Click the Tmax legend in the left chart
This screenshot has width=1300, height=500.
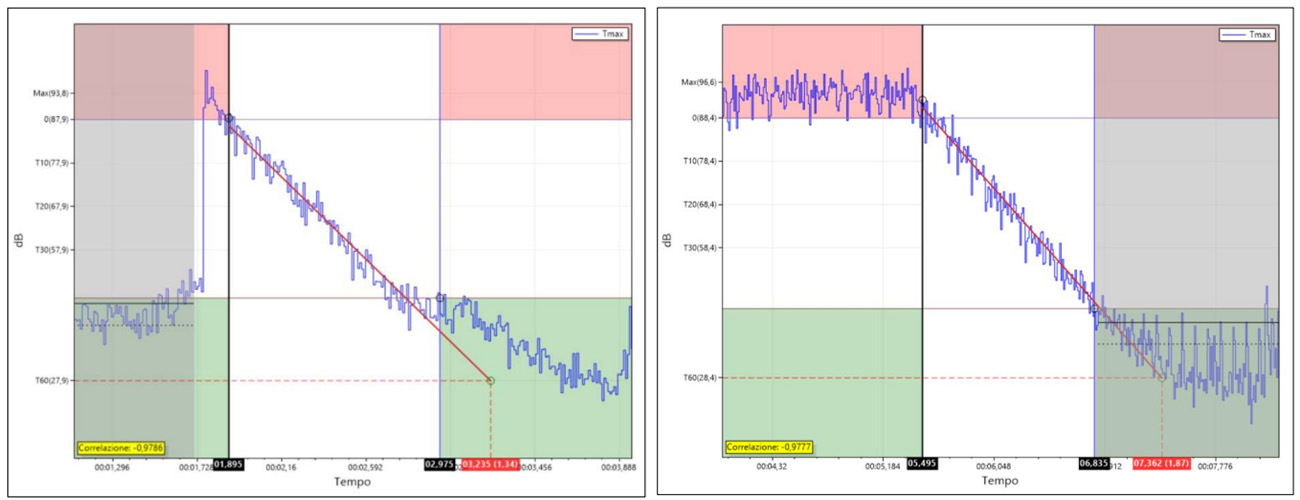(601, 33)
